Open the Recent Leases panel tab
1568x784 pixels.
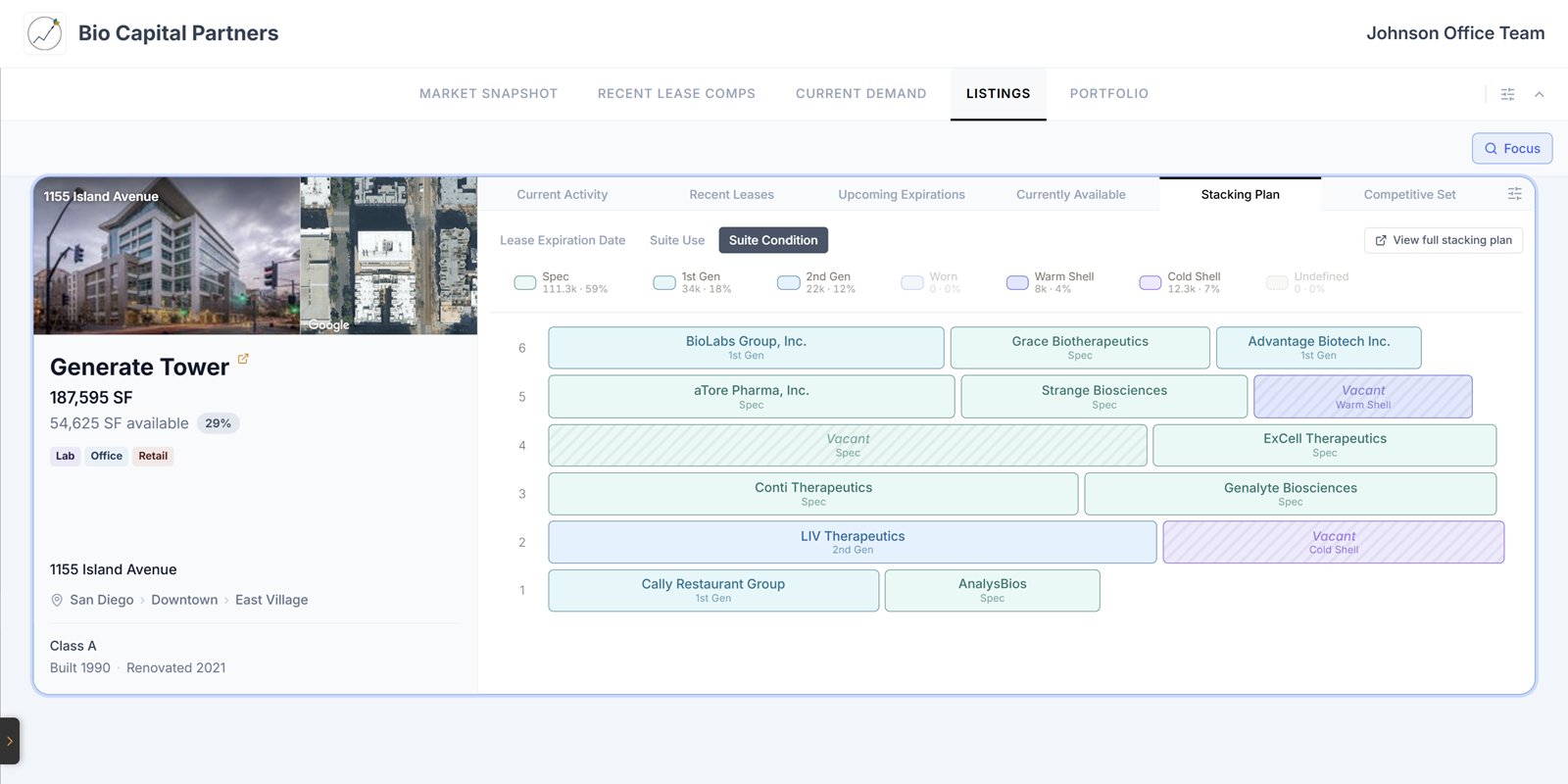tap(732, 194)
